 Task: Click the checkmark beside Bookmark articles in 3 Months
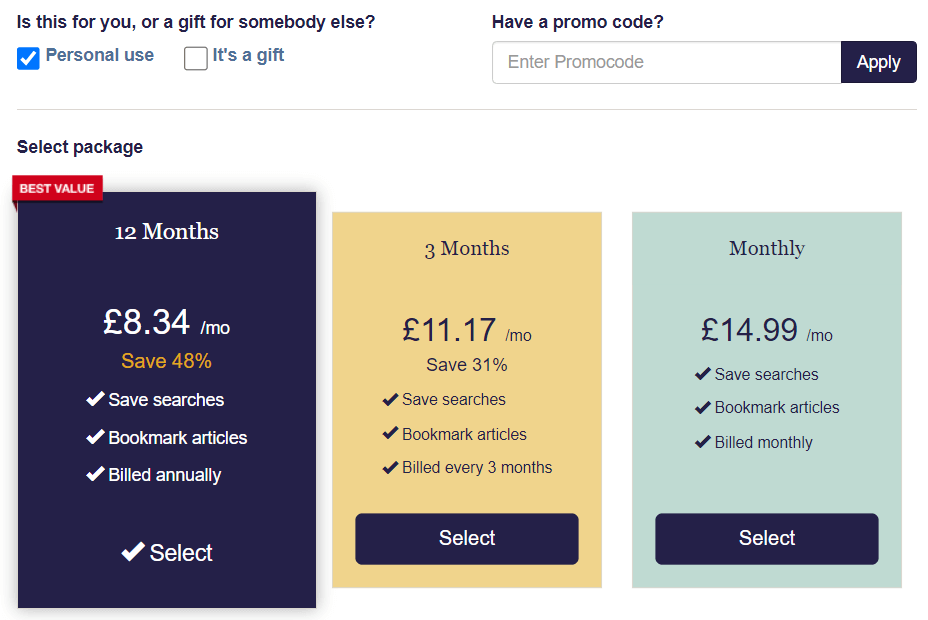(390, 434)
